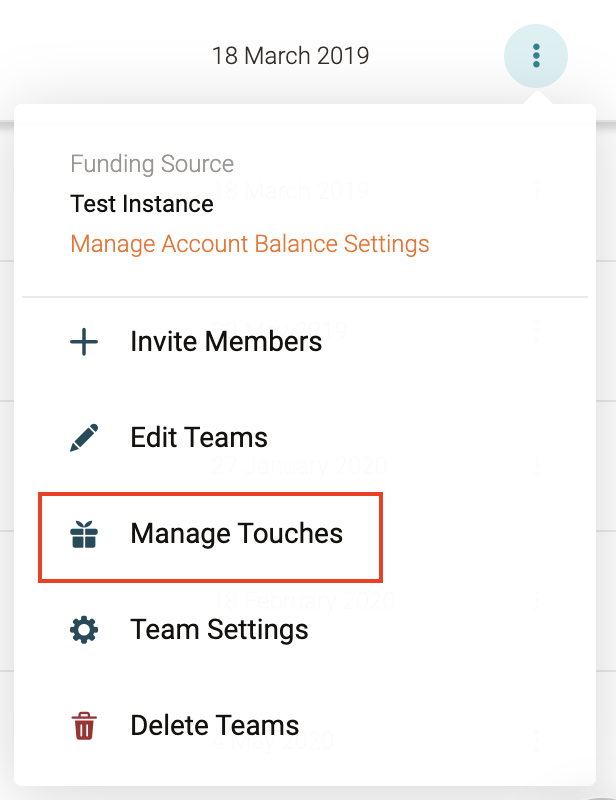Select Invite Members from the menu
Screen dimensions: 616x800
[226, 342]
